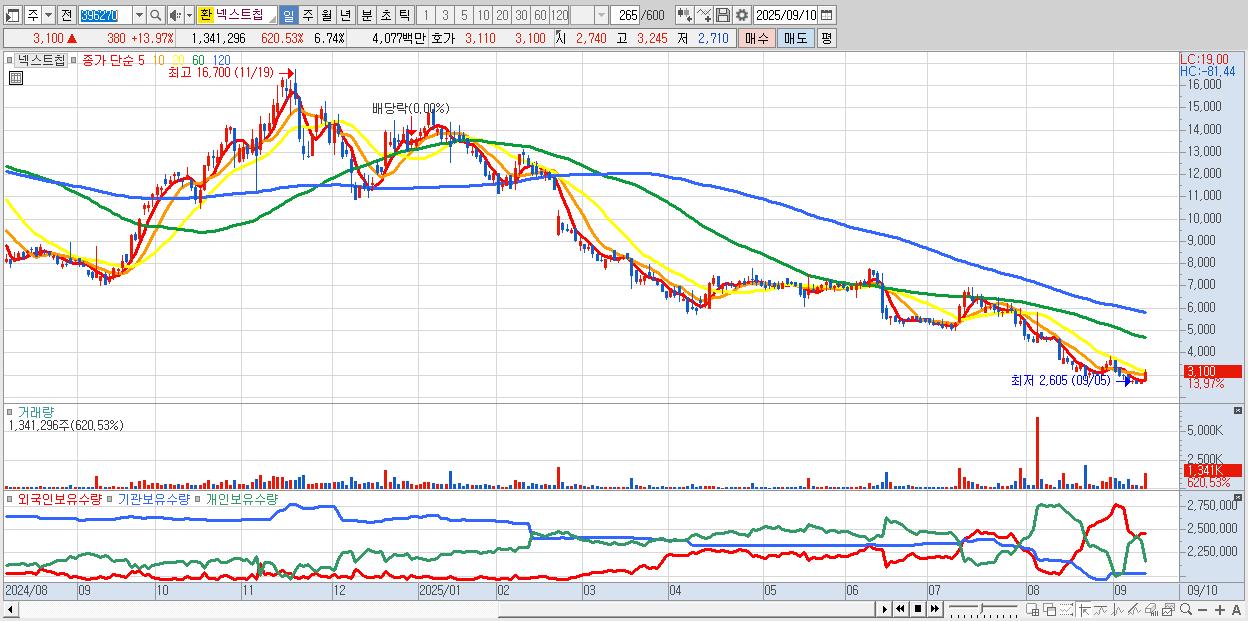Image resolution: width=1248 pixels, height=621 pixels.
Task: Select the 1 interval button
Action: tap(425, 15)
